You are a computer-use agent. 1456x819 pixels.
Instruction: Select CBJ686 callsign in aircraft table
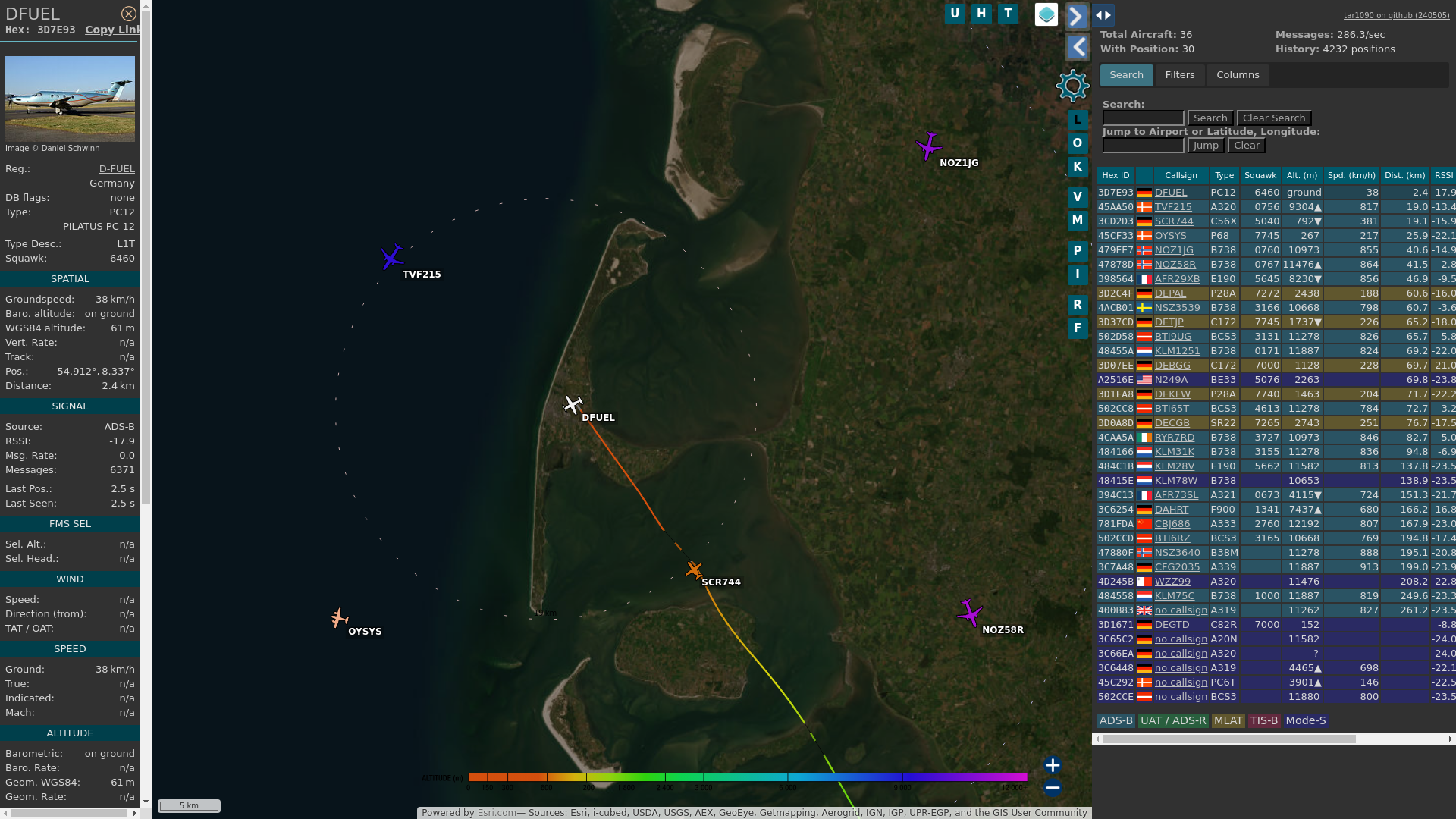[x=1172, y=524]
